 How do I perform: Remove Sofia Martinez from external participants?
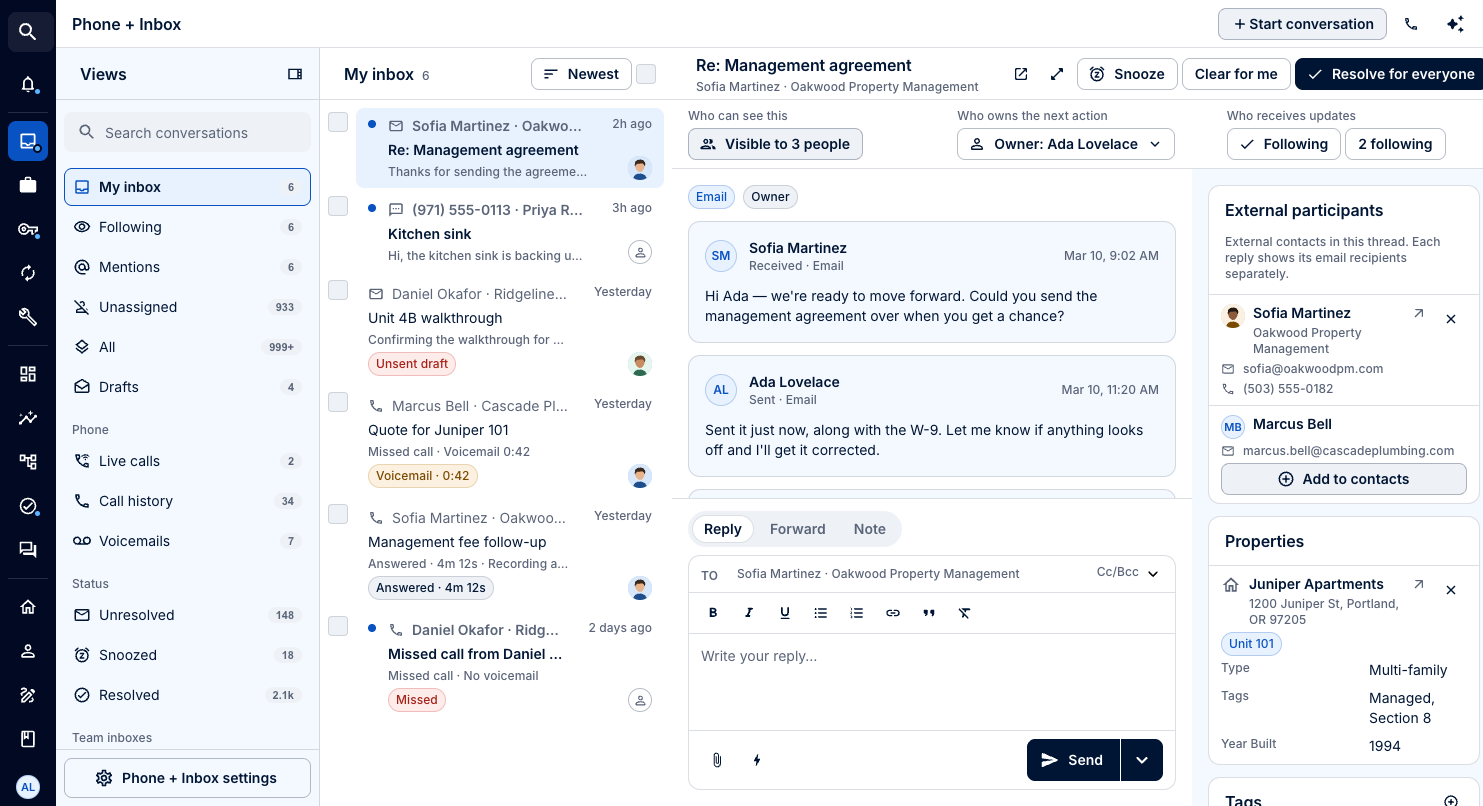click(x=1451, y=319)
